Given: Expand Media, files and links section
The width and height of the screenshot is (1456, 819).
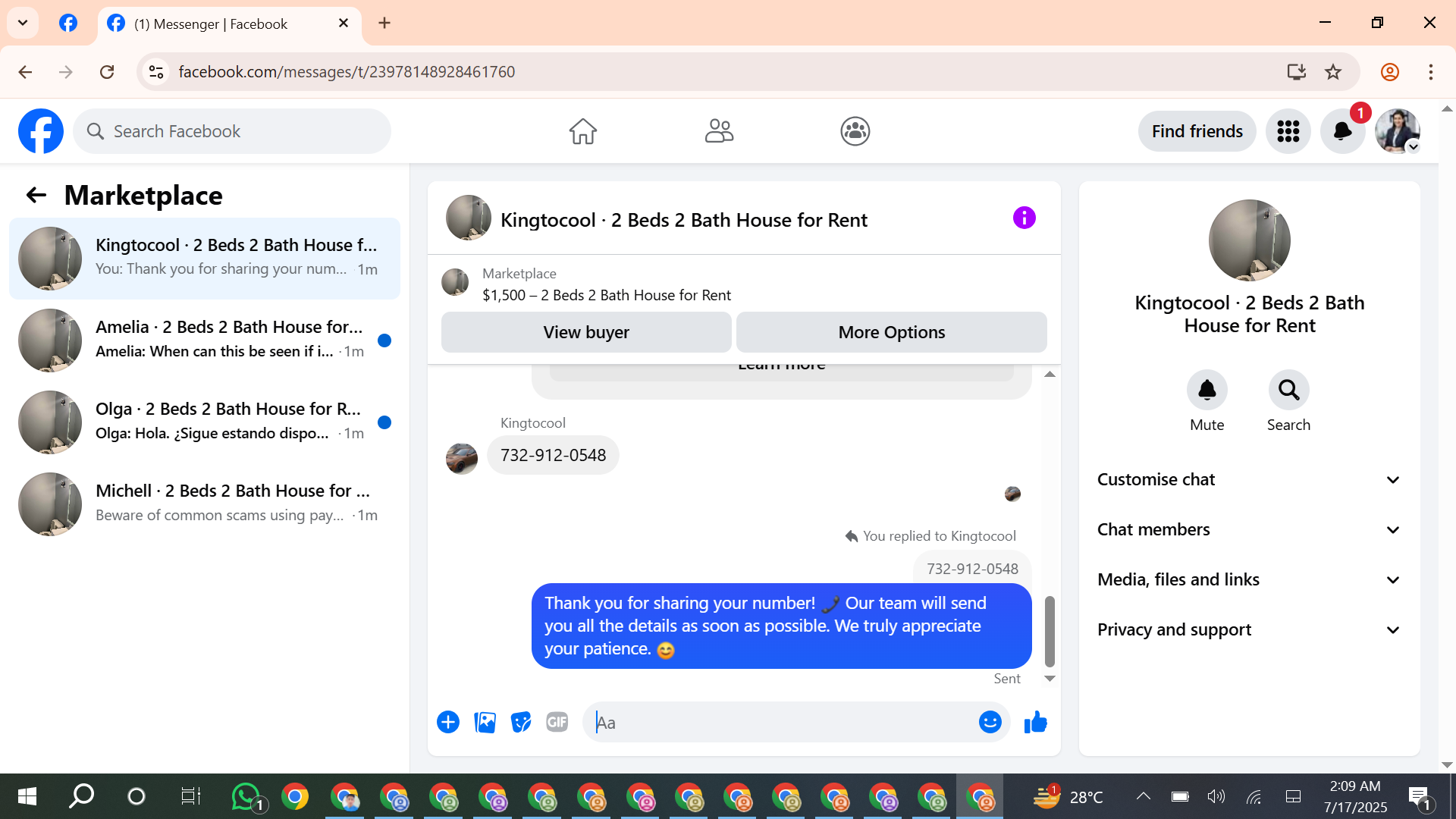Looking at the screenshot, I should [x=1249, y=580].
